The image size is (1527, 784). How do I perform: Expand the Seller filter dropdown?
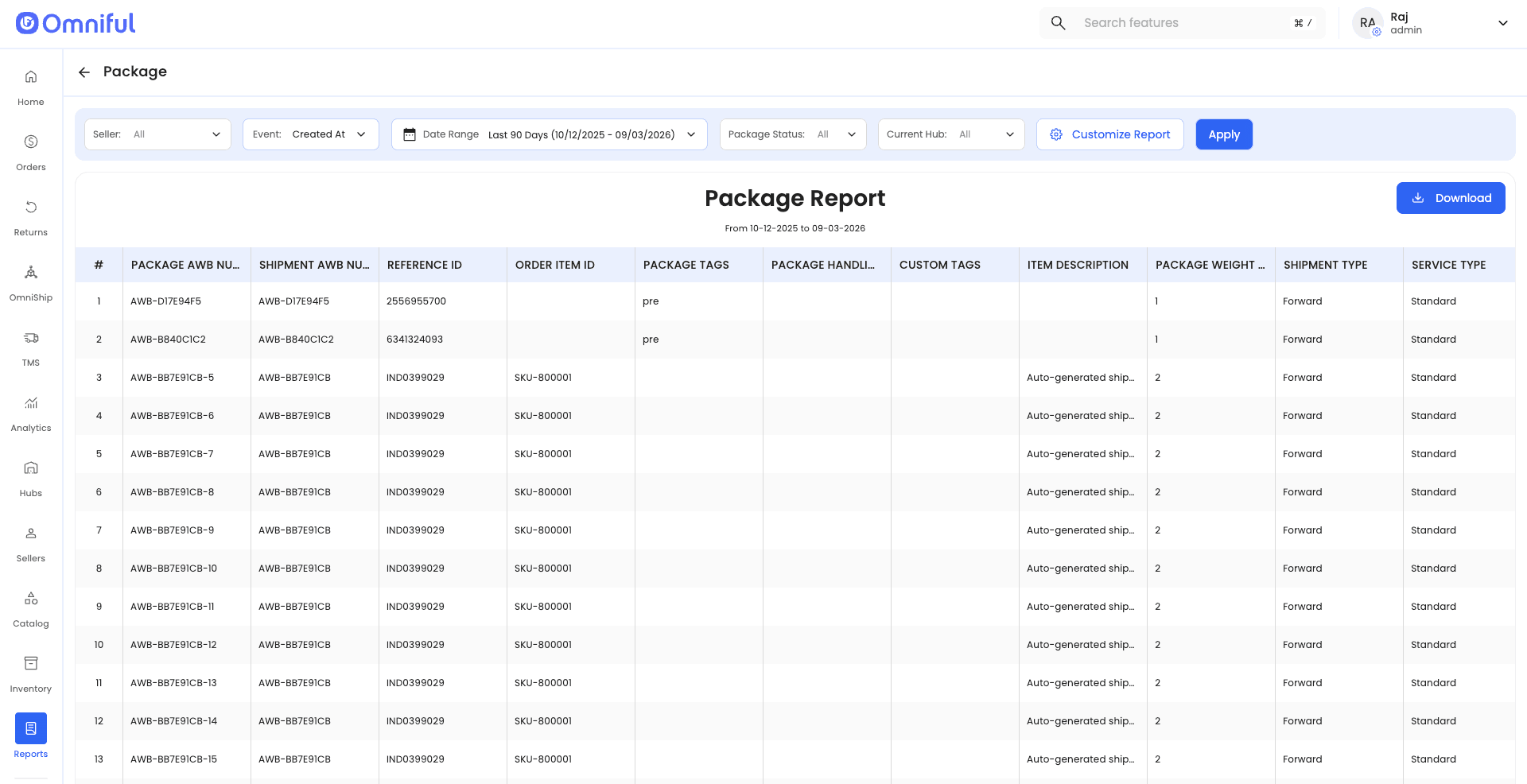157,134
